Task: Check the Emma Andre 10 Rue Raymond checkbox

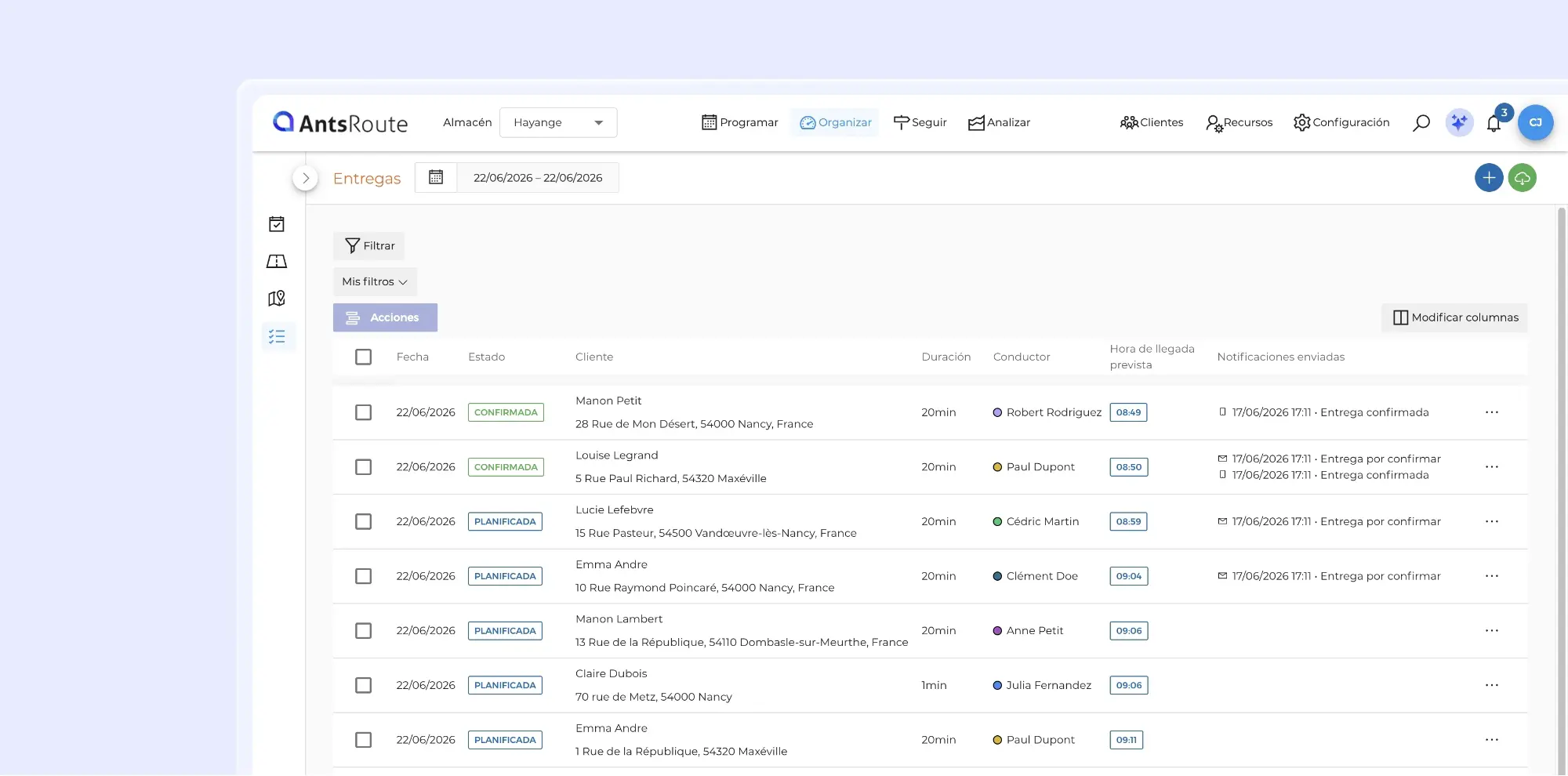Action: [363, 576]
